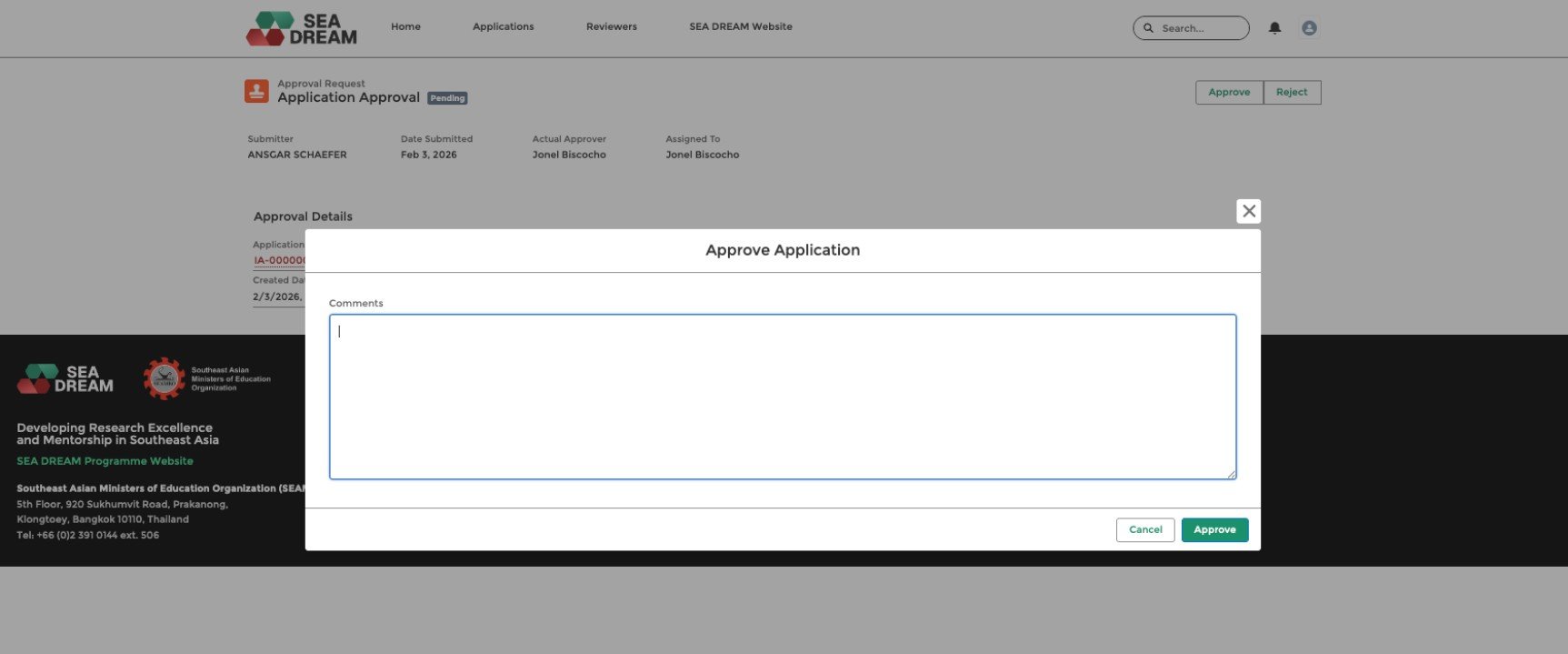
Task: Click the SEAMEO organization emblem in footer
Action: tap(164, 378)
